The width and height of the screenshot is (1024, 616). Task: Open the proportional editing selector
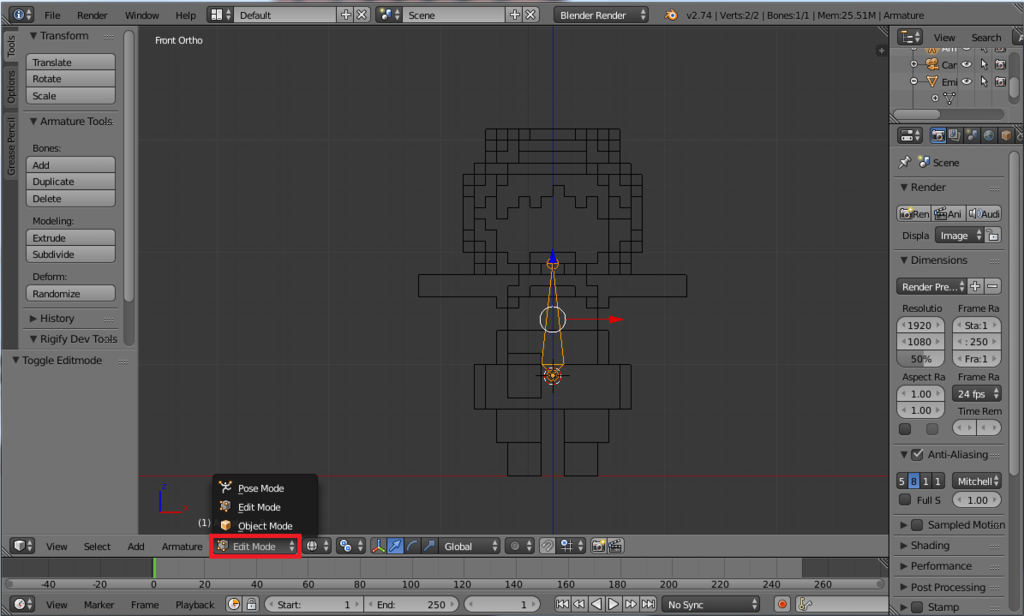coord(520,546)
